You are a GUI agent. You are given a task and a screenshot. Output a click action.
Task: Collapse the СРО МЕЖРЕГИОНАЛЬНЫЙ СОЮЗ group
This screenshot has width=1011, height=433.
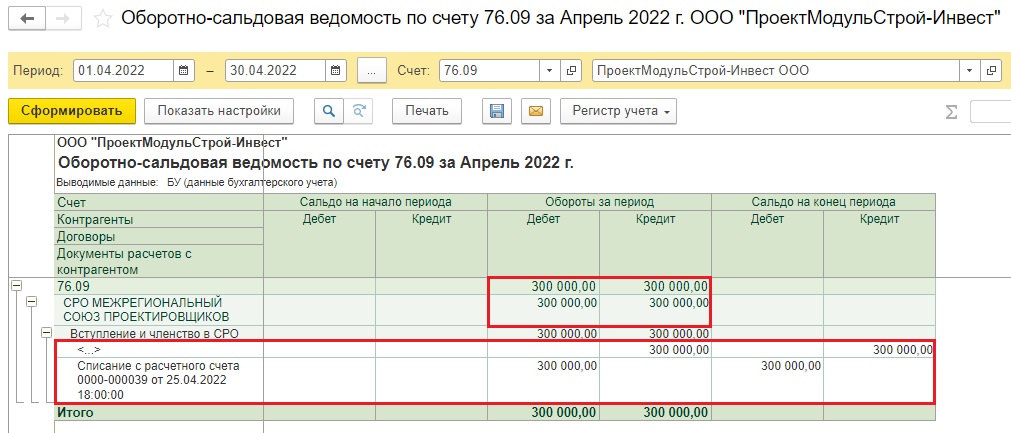coord(32,302)
